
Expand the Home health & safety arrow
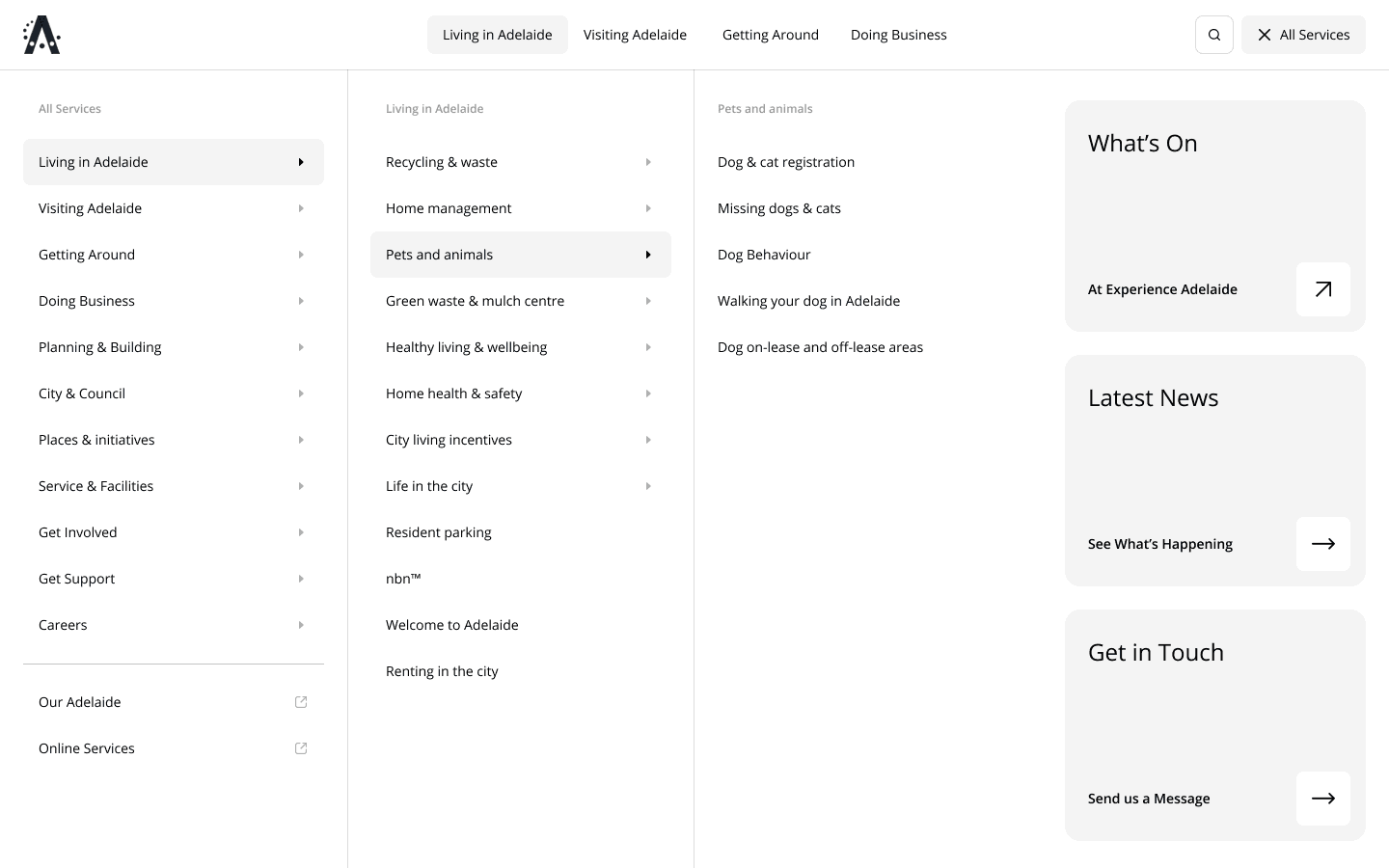(x=648, y=393)
